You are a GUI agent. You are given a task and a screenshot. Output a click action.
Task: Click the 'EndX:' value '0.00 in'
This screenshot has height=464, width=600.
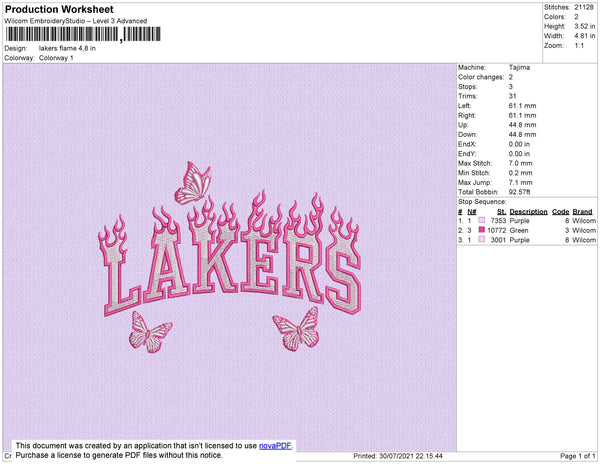[519, 144]
